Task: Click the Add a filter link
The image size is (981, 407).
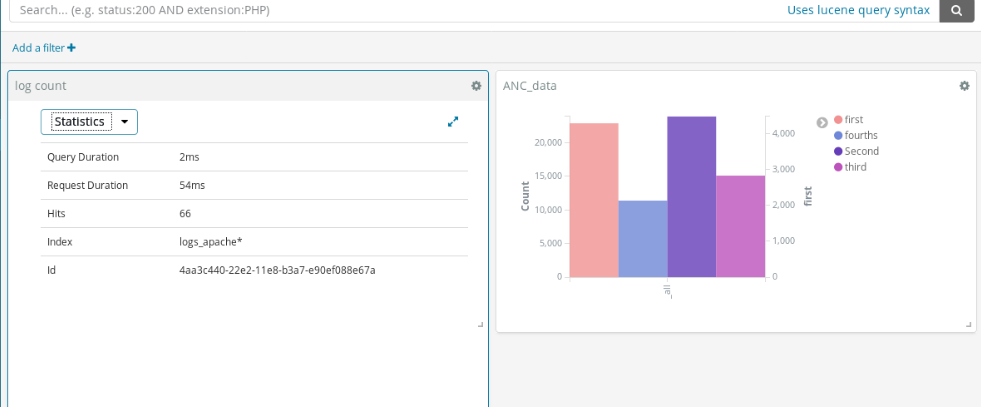Action: 38,48
